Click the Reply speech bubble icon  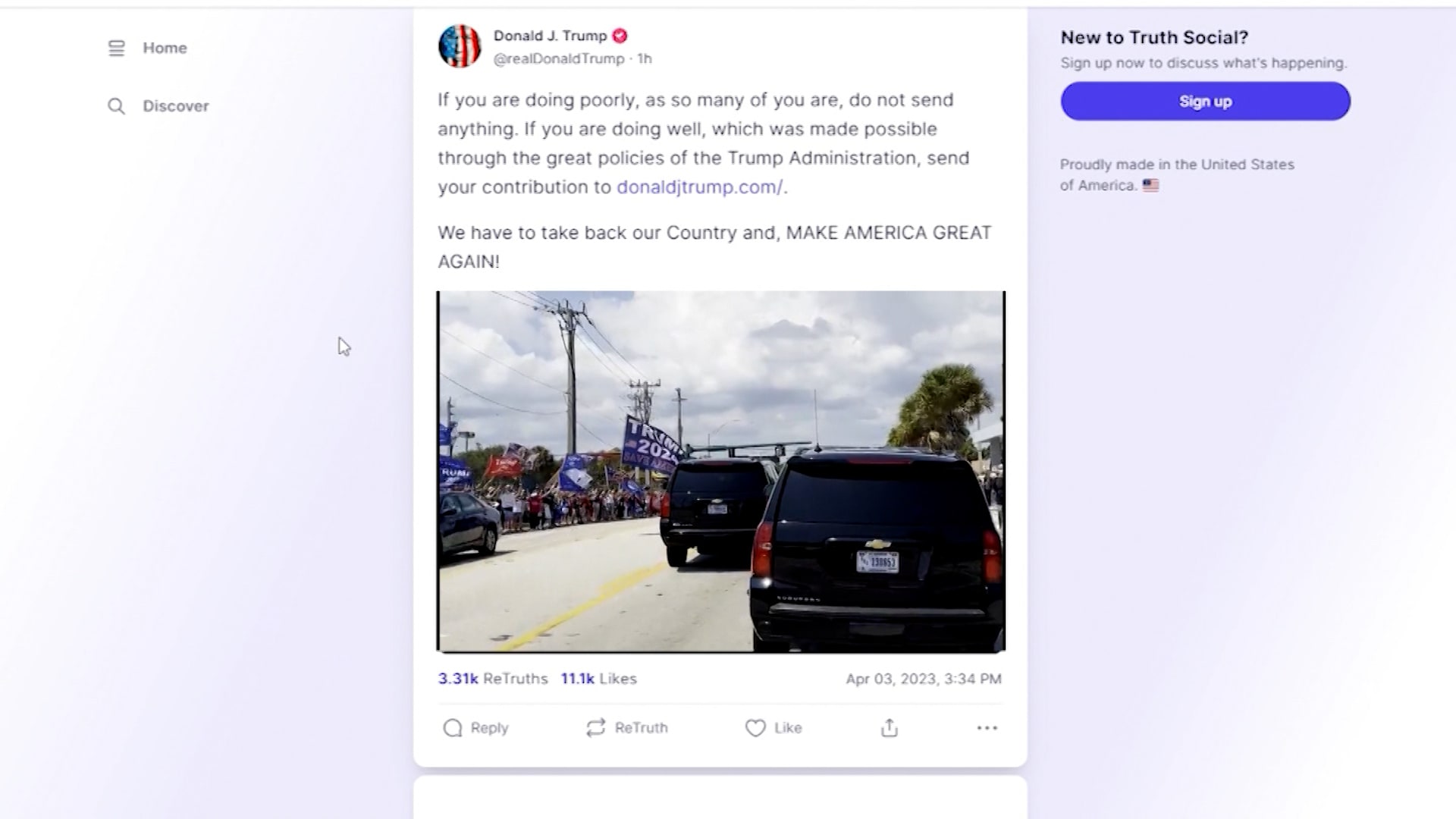click(x=453, y=728)
